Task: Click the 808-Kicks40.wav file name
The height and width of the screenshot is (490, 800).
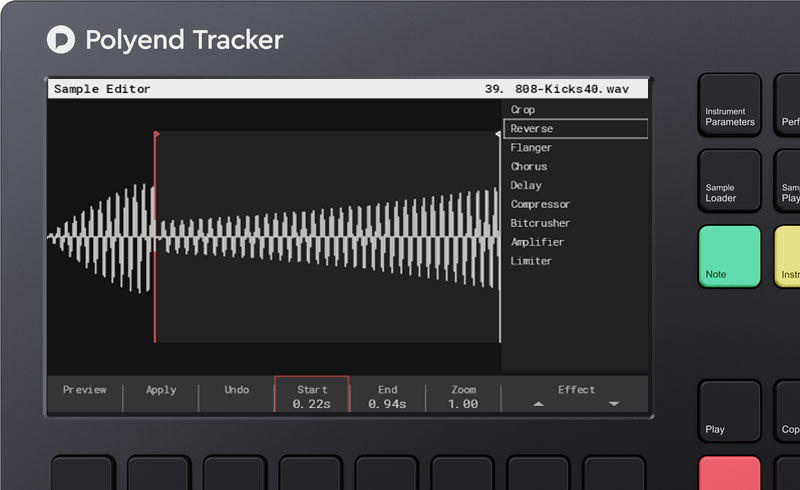Action: tap(571, 89)
